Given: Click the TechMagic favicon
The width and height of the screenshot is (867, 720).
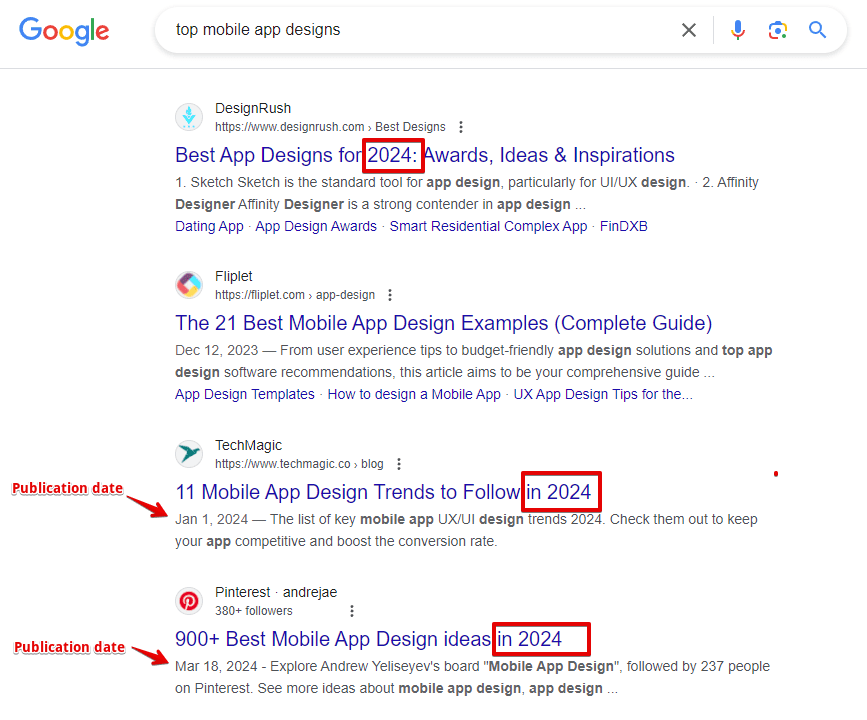Looking at the screenshot, I should tap(189, 454).
